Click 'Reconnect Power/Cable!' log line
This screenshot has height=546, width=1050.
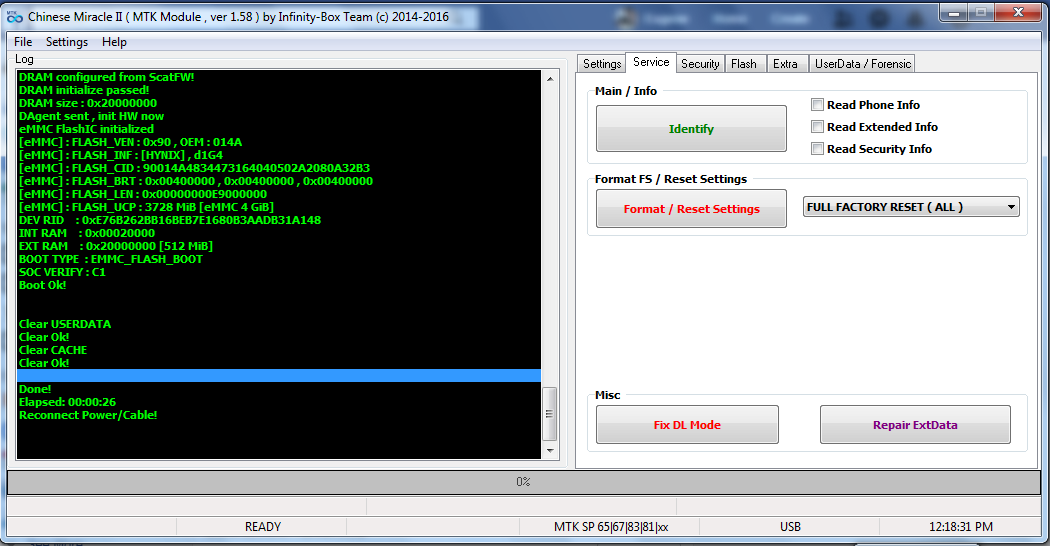click(88, 415)
